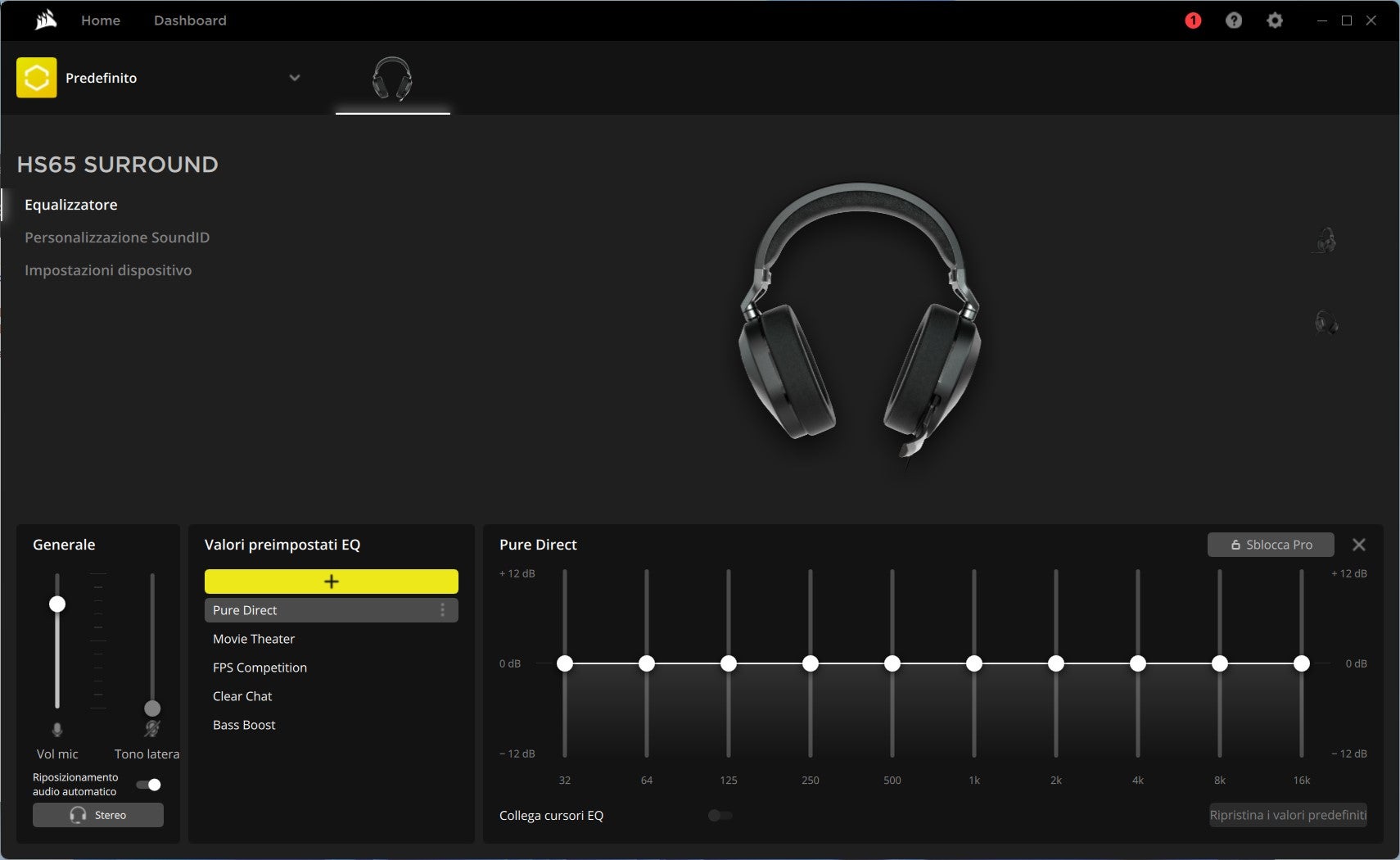Click the Corsair sails logo icon

[46, 20]
